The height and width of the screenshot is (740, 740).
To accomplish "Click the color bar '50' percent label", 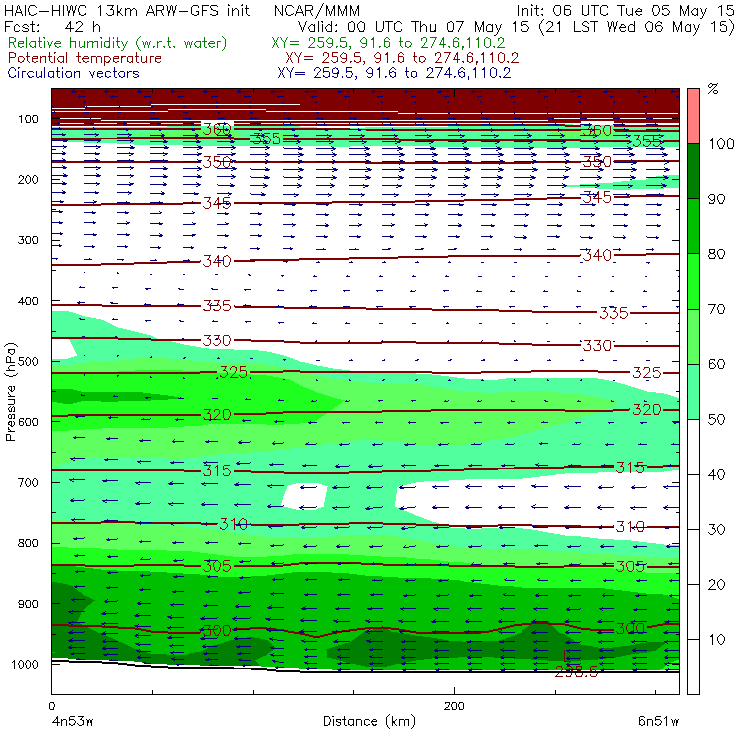I will (x=716, y=419).
